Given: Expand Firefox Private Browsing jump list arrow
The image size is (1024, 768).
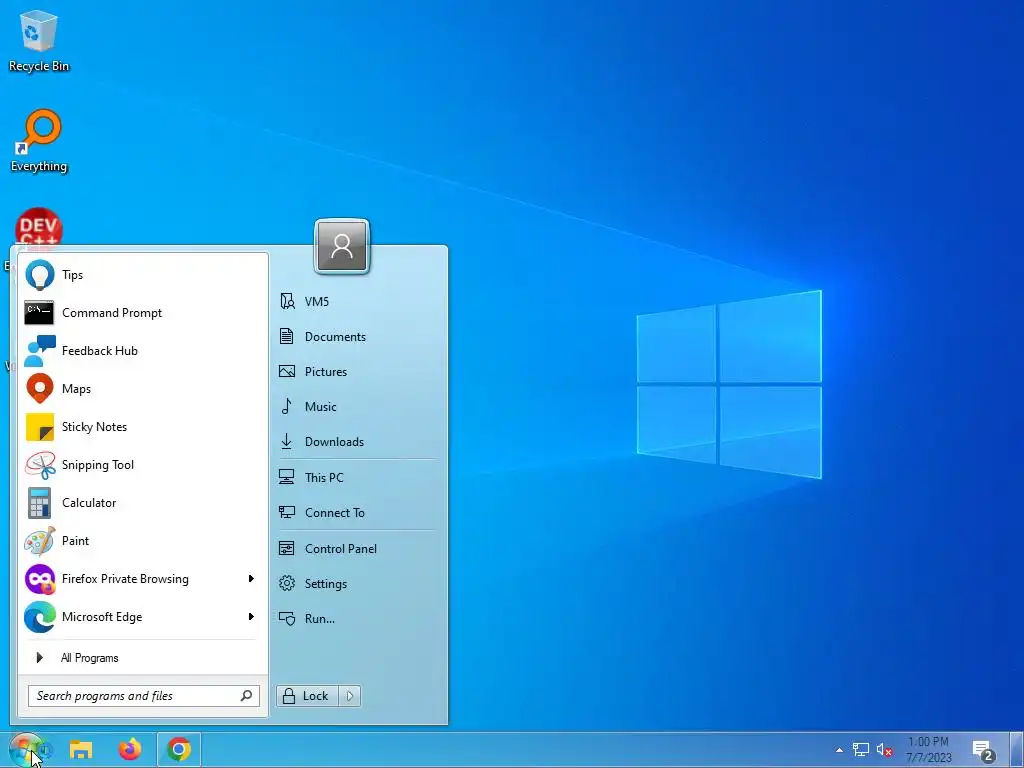Looking at the screenshot, I should point(251,579).
